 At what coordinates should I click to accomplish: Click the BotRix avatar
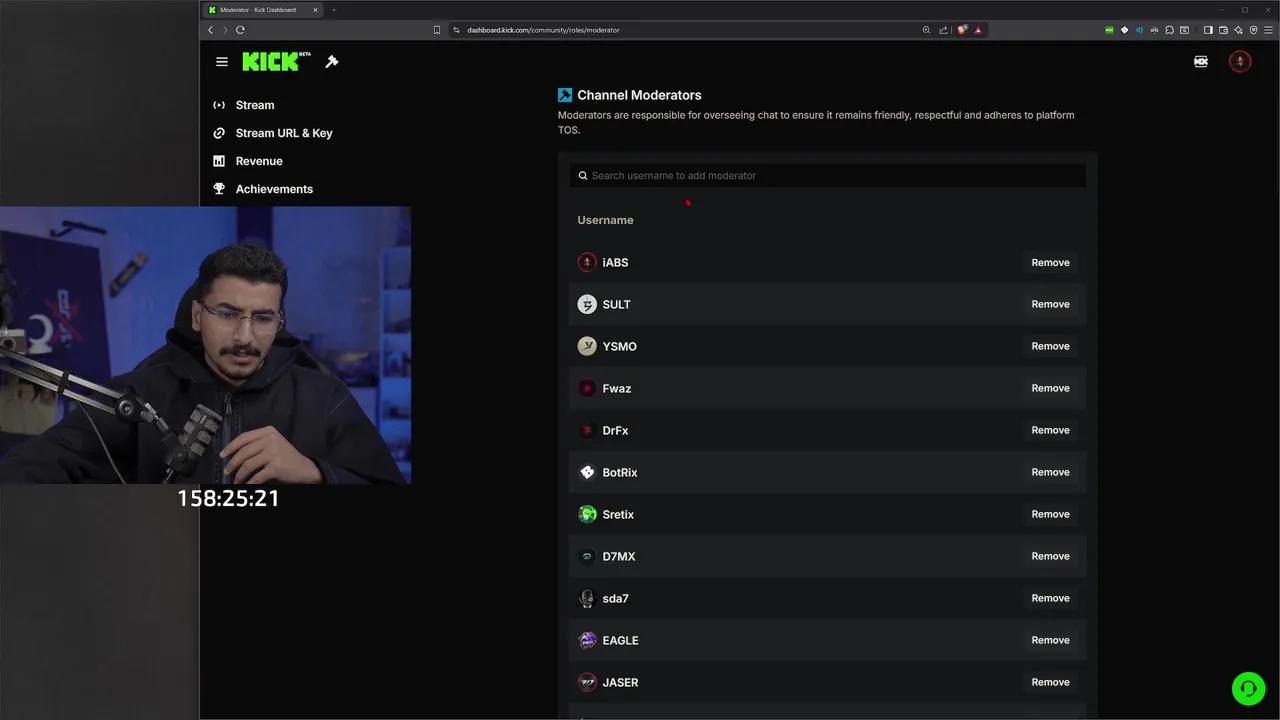[587, 472]
